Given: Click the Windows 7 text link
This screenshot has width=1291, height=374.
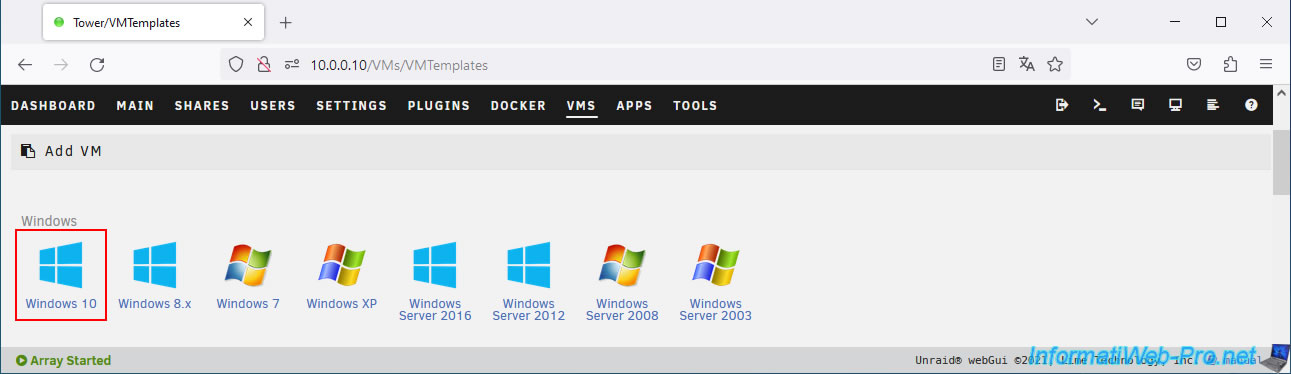Looking at the screenshot, I should click(x=248, y=303).
